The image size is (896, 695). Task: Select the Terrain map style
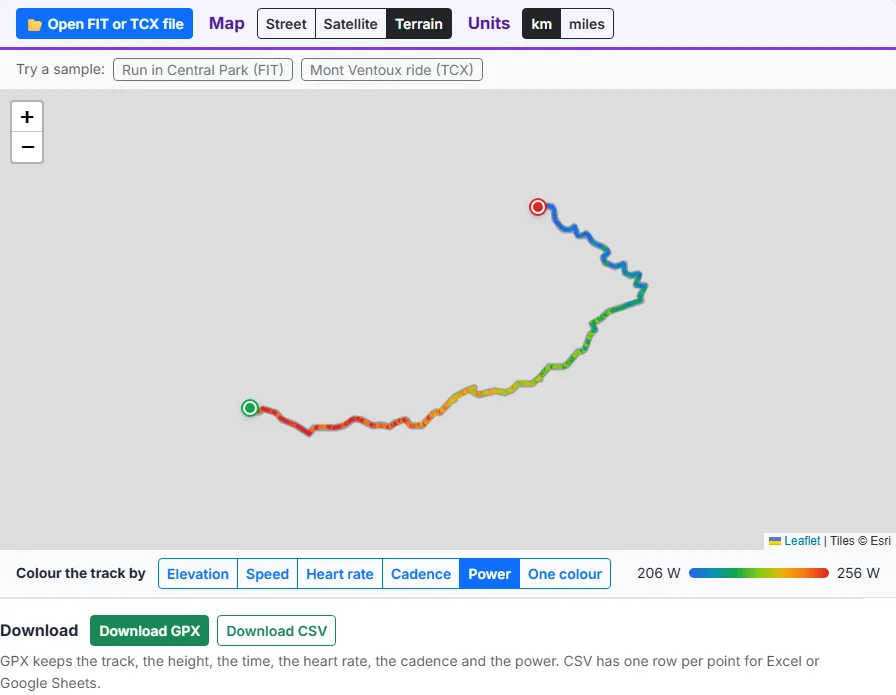(419, 24)
